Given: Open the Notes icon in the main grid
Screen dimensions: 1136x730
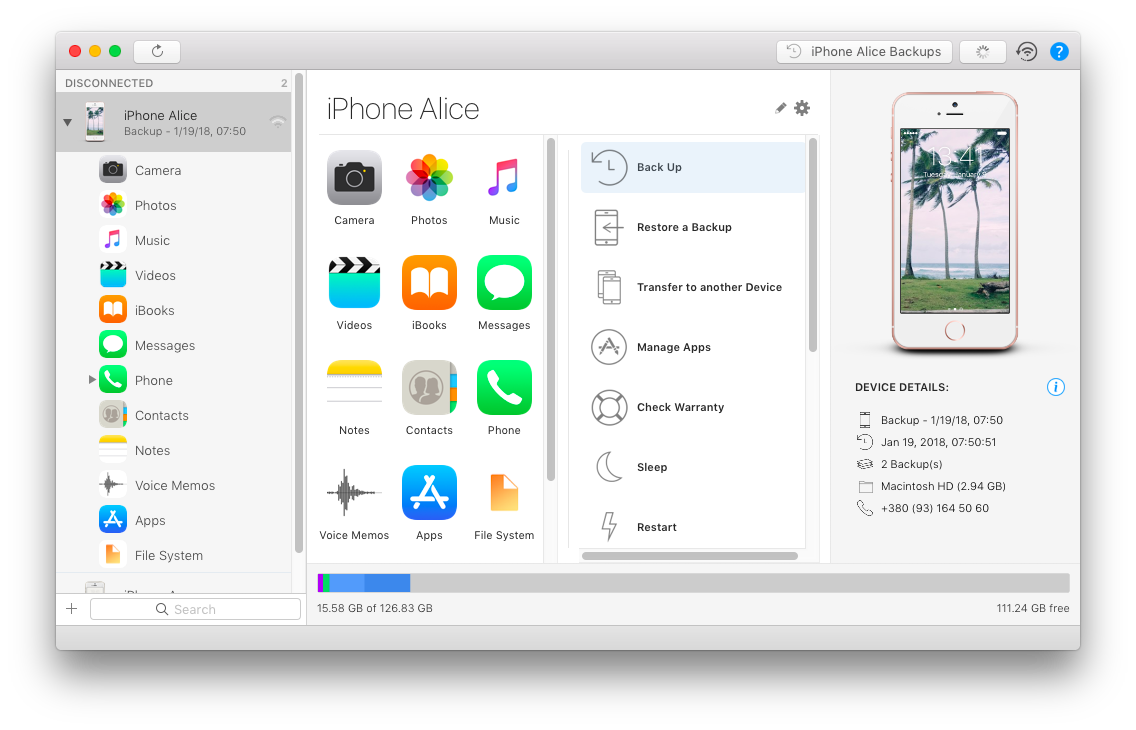Looking at the screenshot, I should [x=354, y=387].
